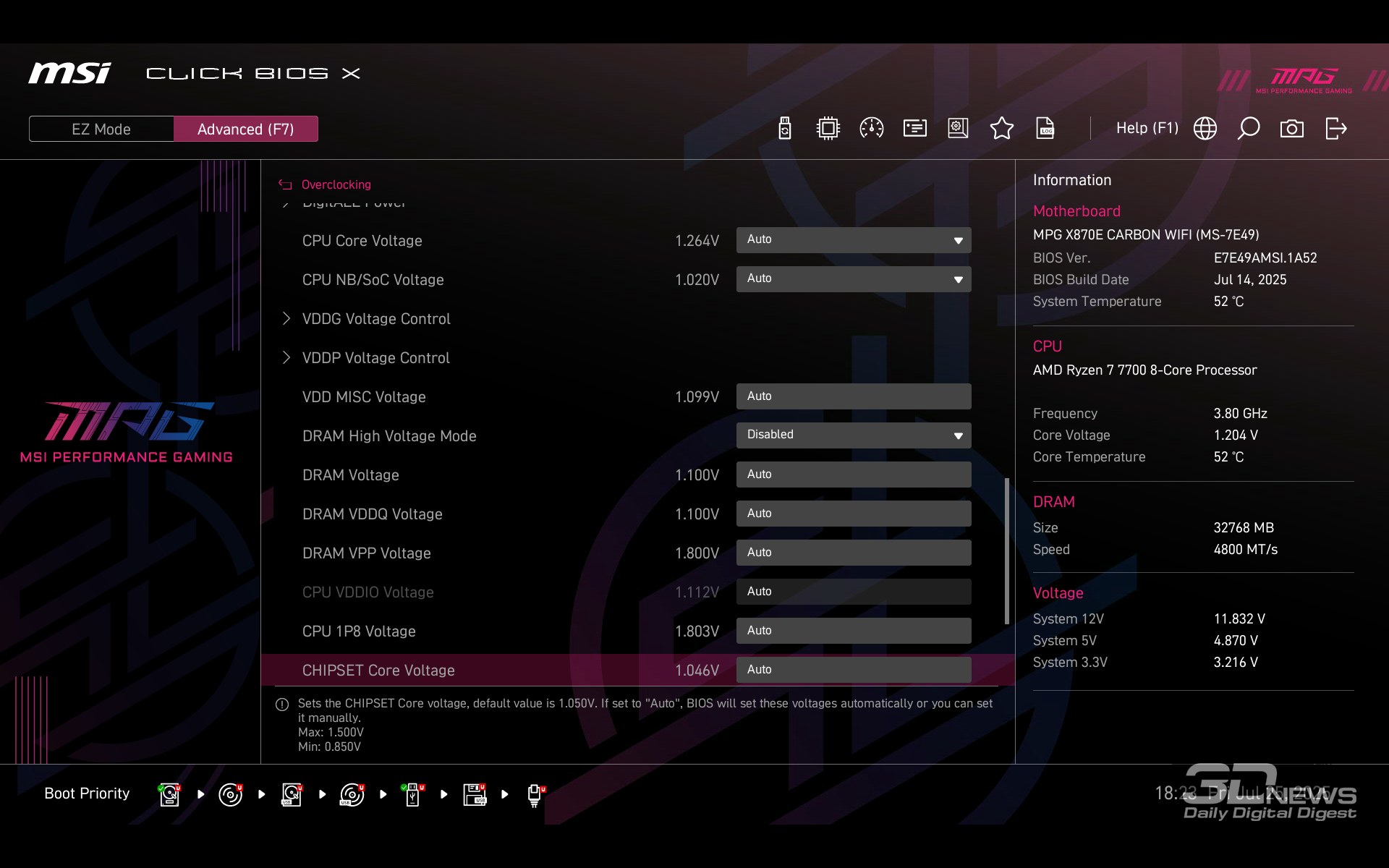Click the 32768 MB DRAM size value

click(x=1244, y=528)
